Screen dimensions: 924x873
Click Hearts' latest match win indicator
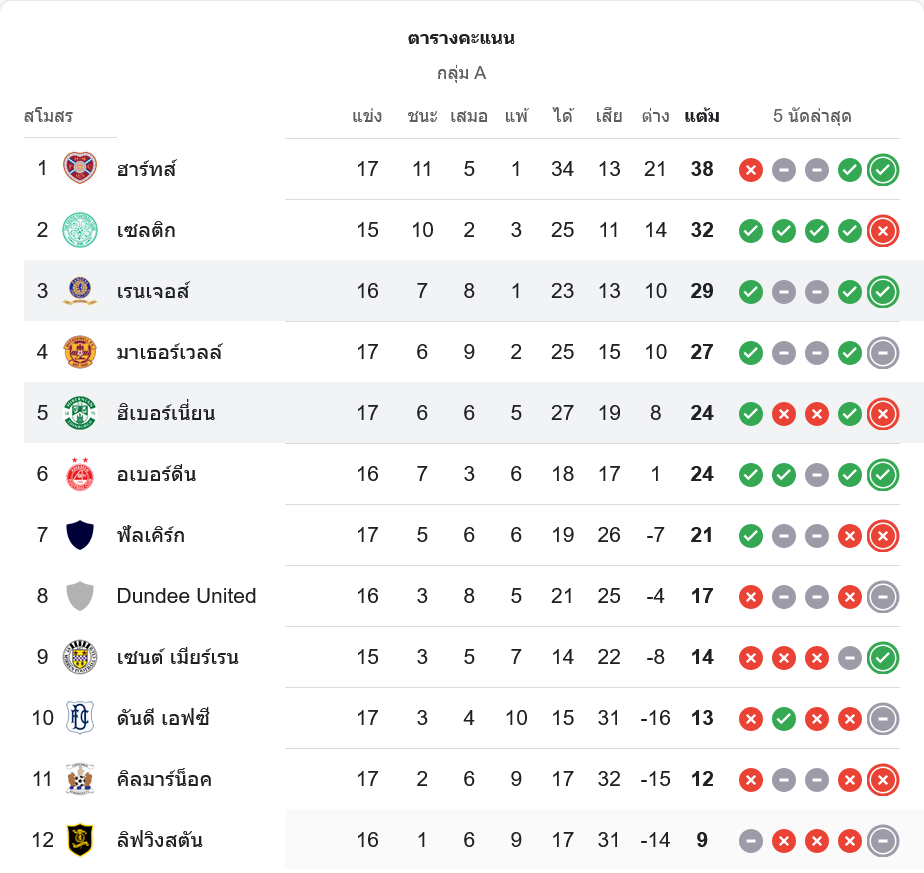click(882, 169)
